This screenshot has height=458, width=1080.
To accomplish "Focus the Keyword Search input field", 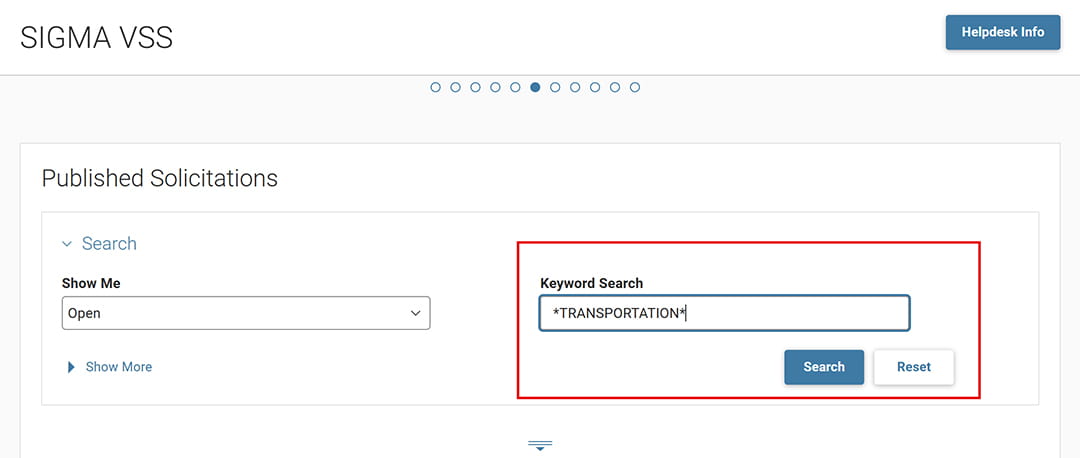I will (724, 313).
